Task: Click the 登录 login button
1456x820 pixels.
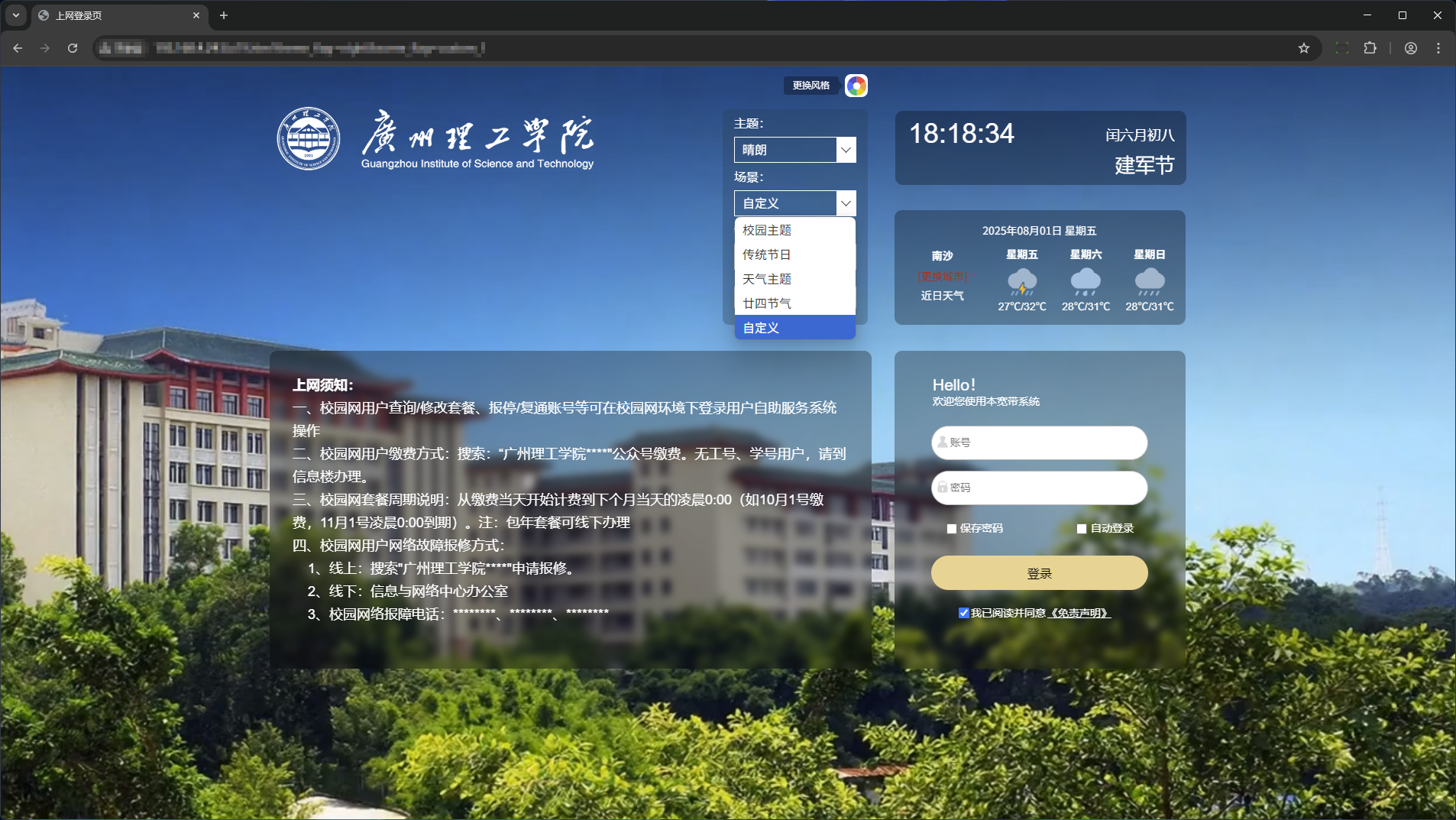Action: [x=1039, y=573]
